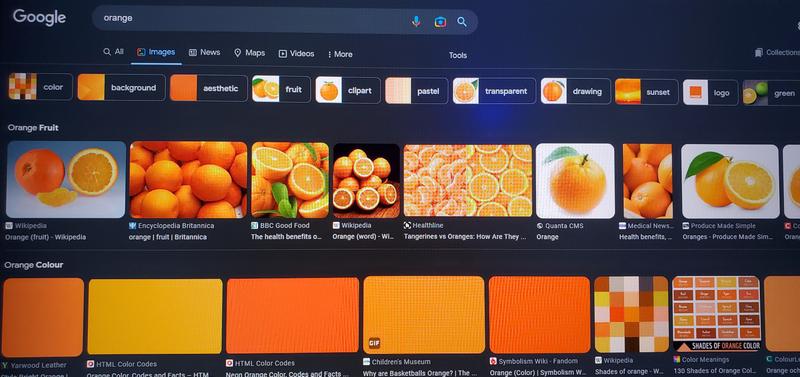Click the GIF badge on image
800x377 pixels.
[x=374, y=343]
